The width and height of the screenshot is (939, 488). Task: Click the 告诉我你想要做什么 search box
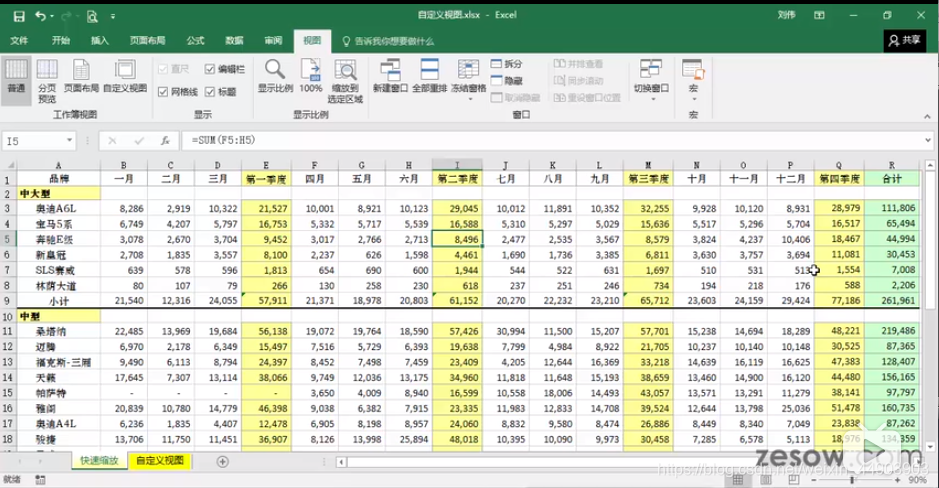[x=388, y=41]
